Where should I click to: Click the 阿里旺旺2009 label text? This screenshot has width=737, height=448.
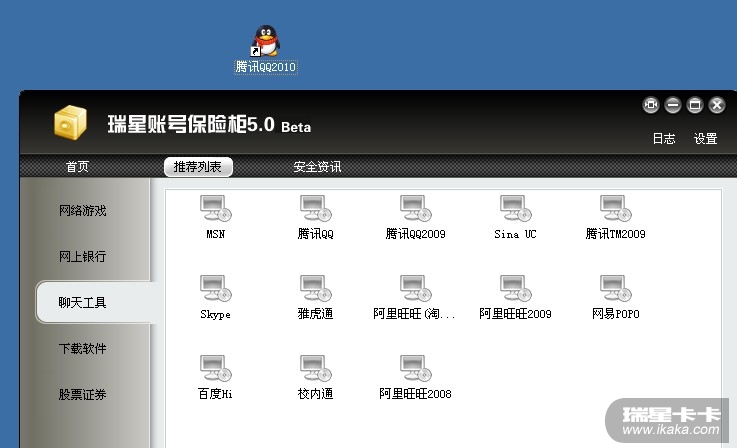(515, 314)
